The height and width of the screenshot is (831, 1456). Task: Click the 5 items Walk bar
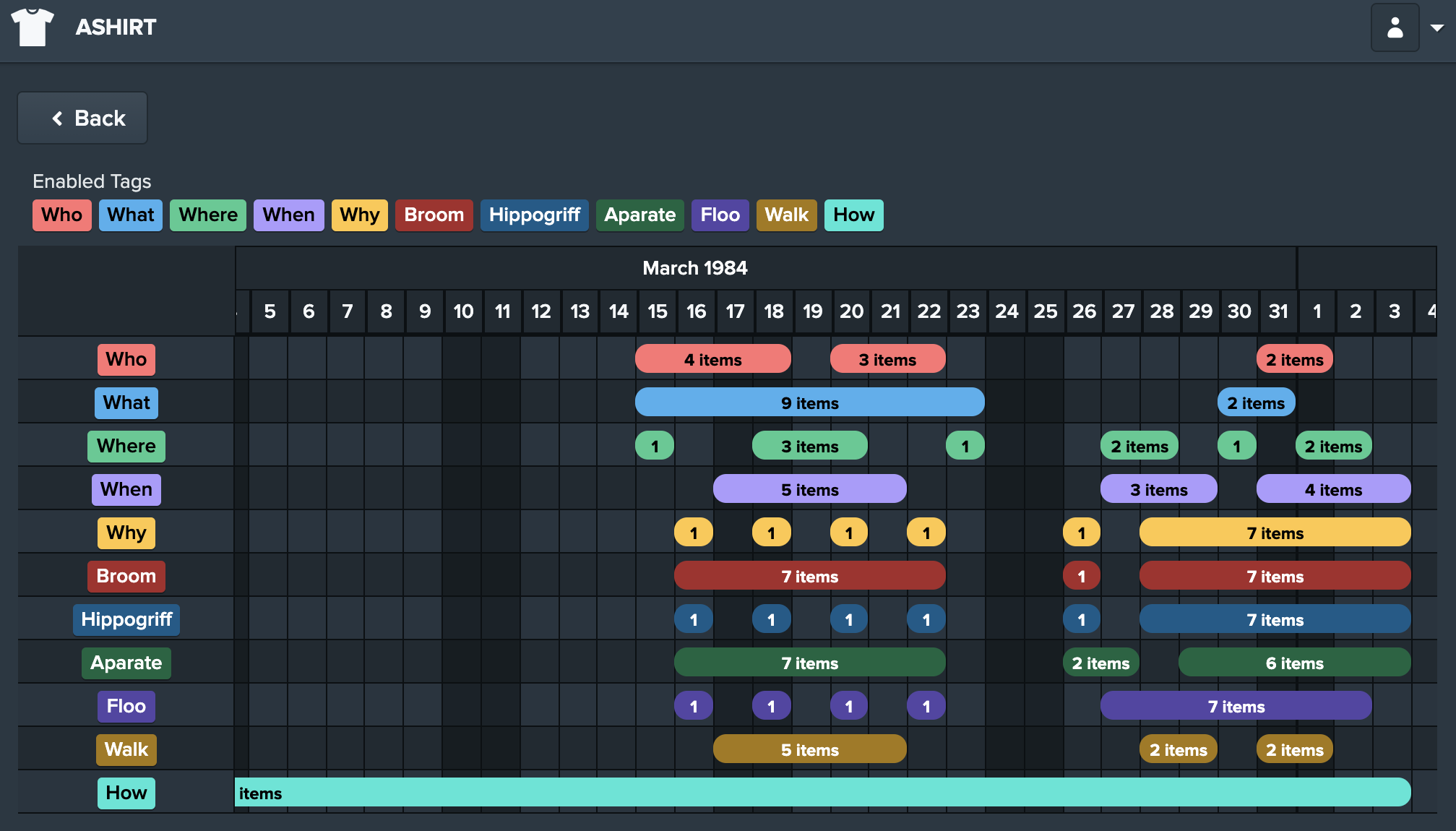coord(809,749)
